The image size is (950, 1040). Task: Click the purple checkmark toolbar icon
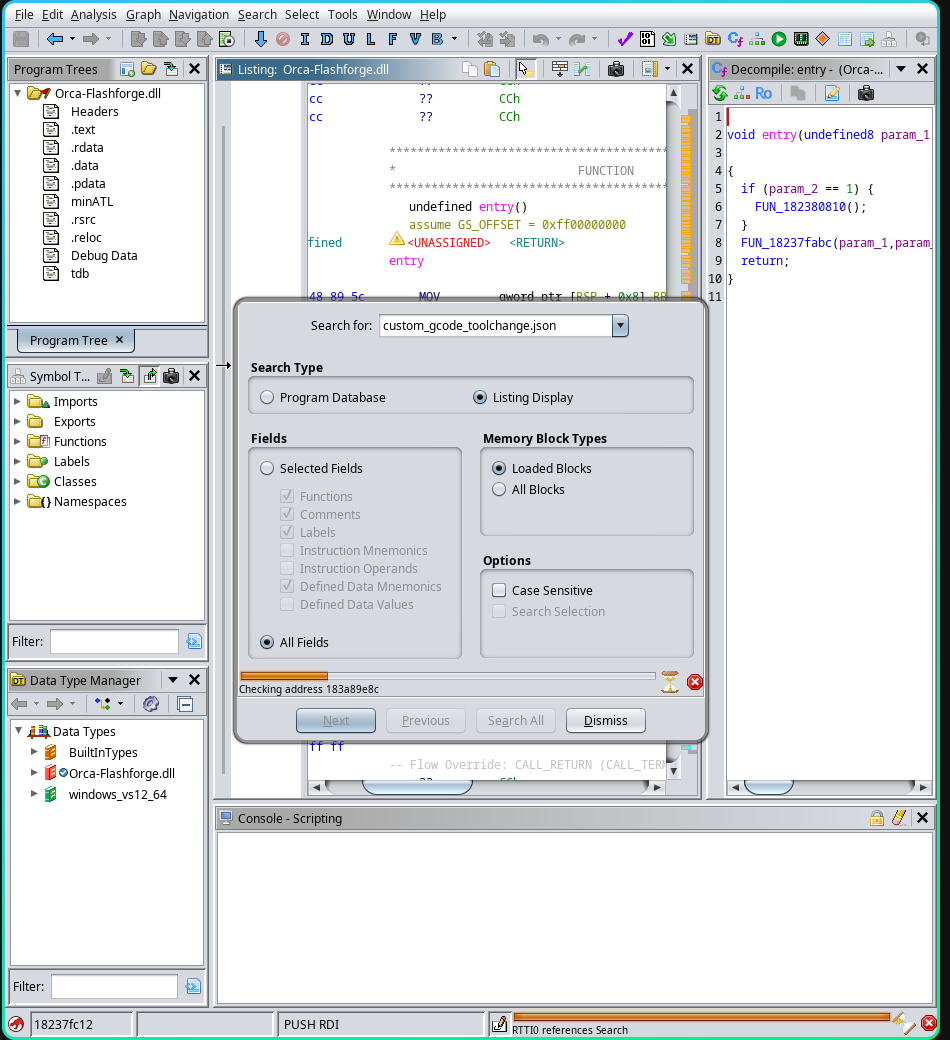(625, 39)
